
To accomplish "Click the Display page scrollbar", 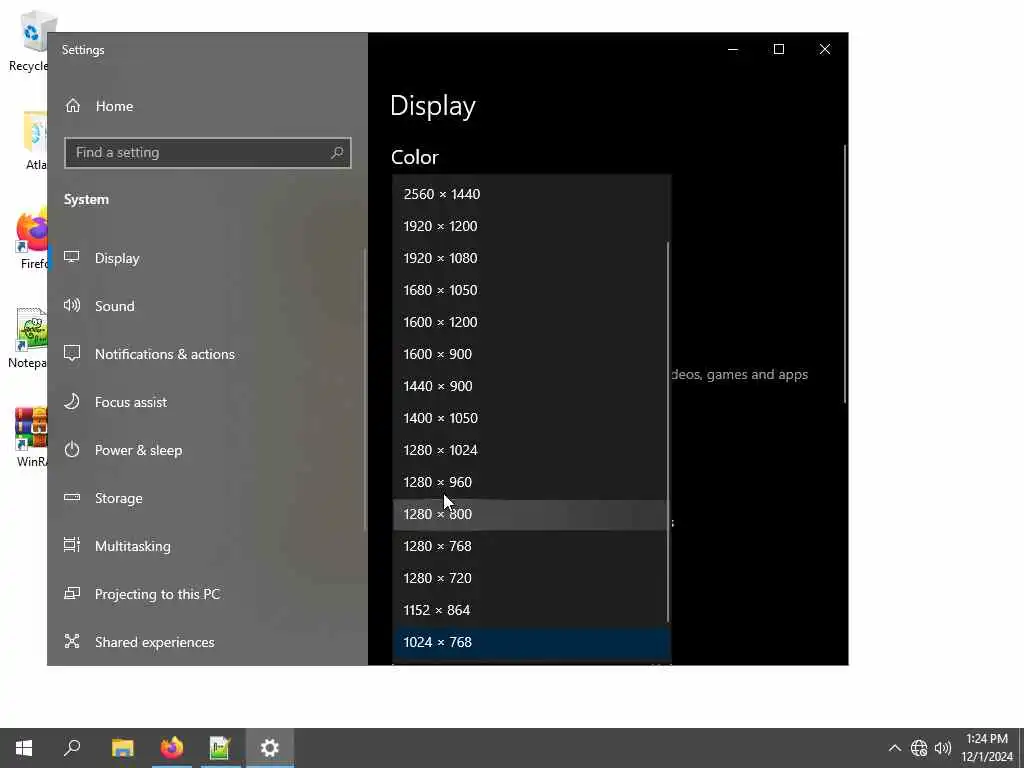I will tap(845, 274).
